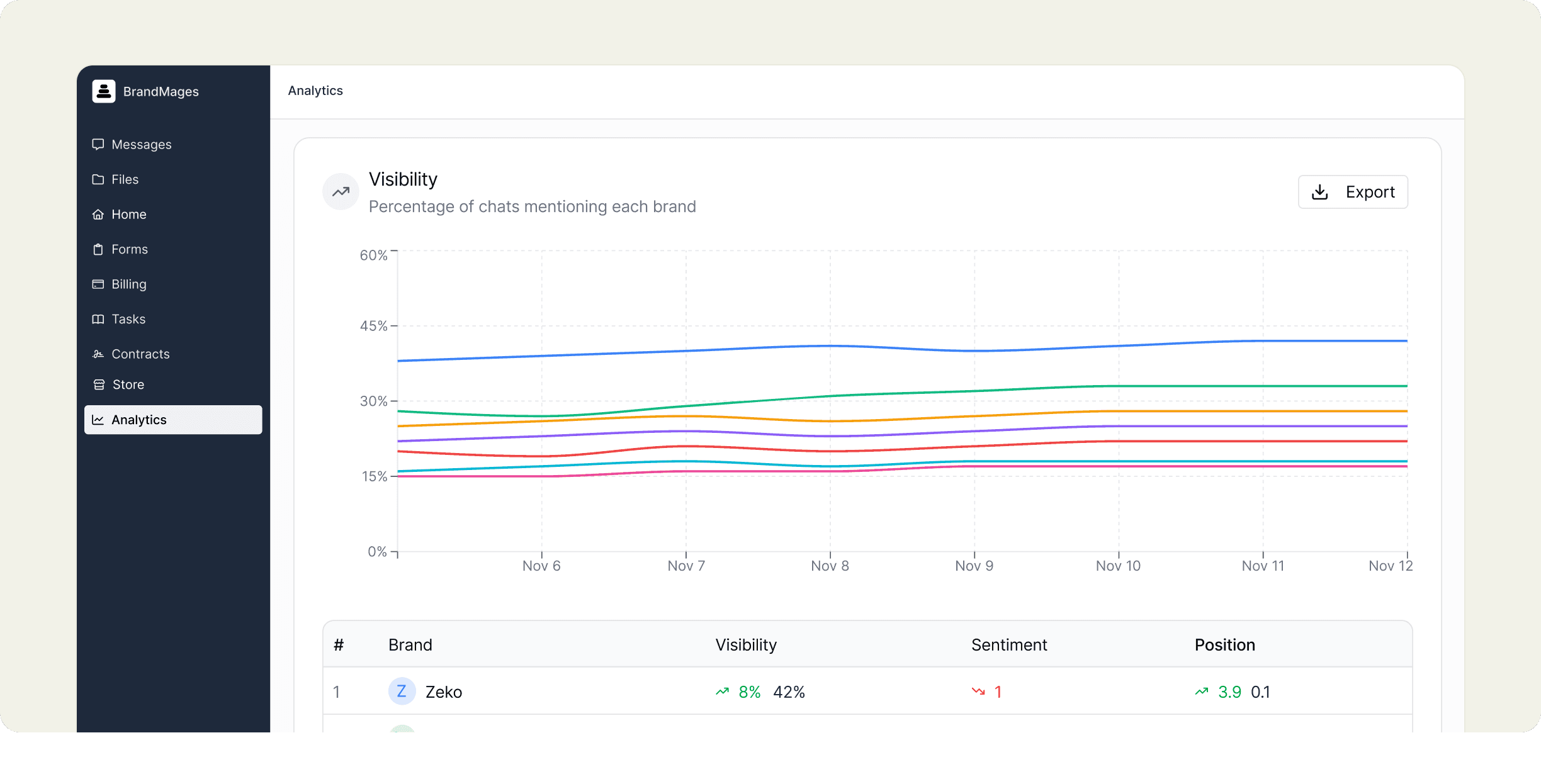Click the Billing card icon
This screenshot has width=1541, height=784.
98,284
